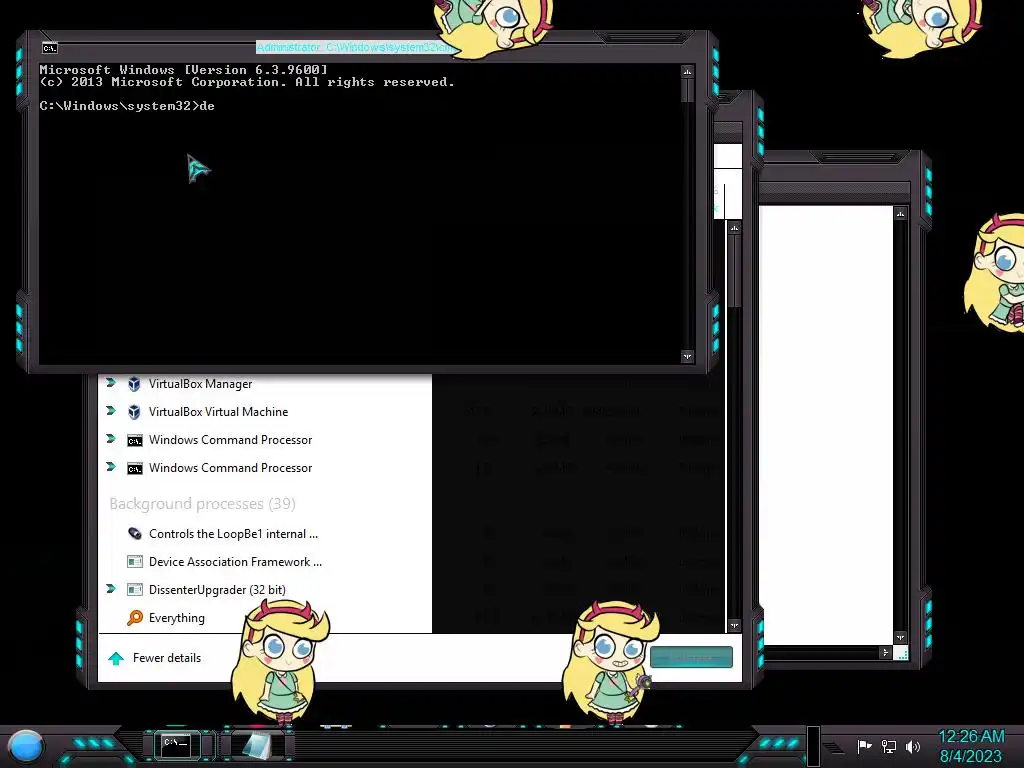Click the Command Prompt scrollbar thumb
Viewport: 1024px width, 768px height.
[x=687, y=90]
